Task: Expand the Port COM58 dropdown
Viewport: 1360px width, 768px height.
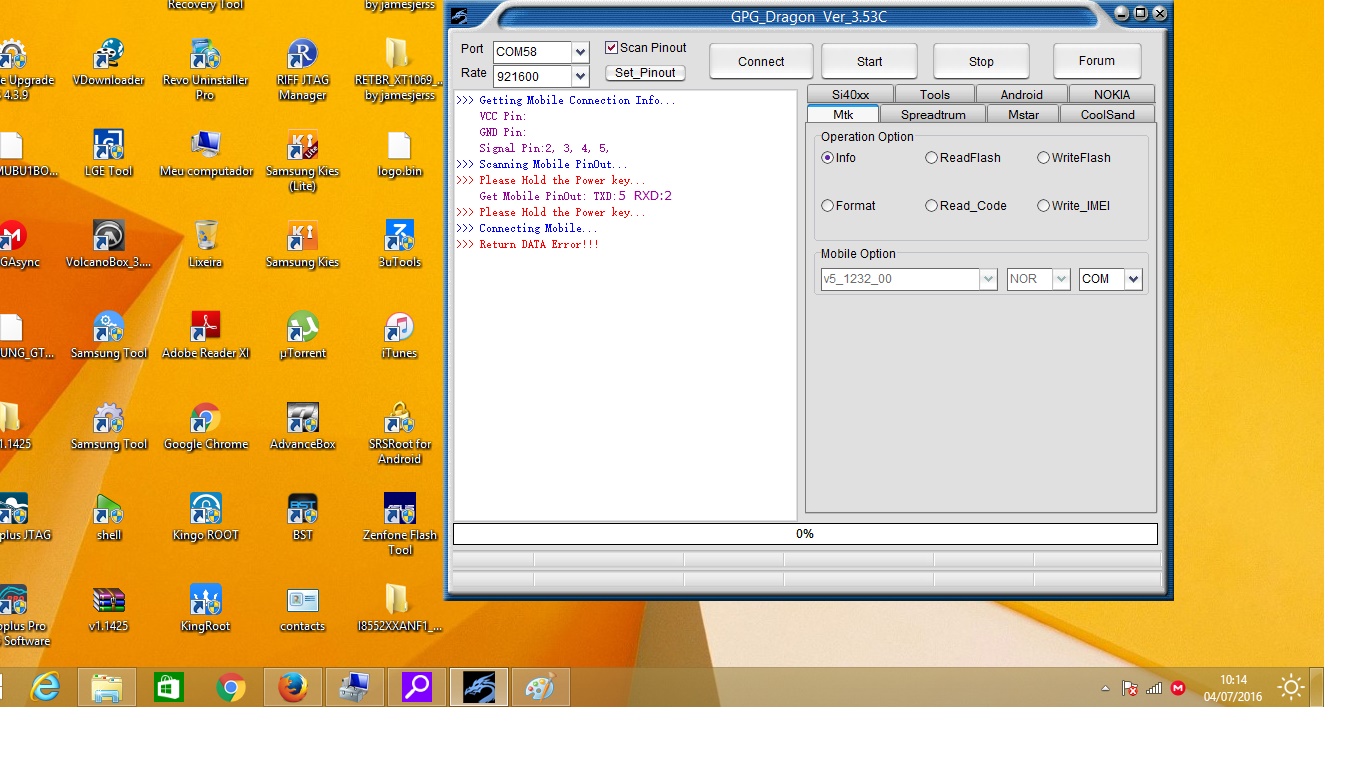Action: (580, 52)
